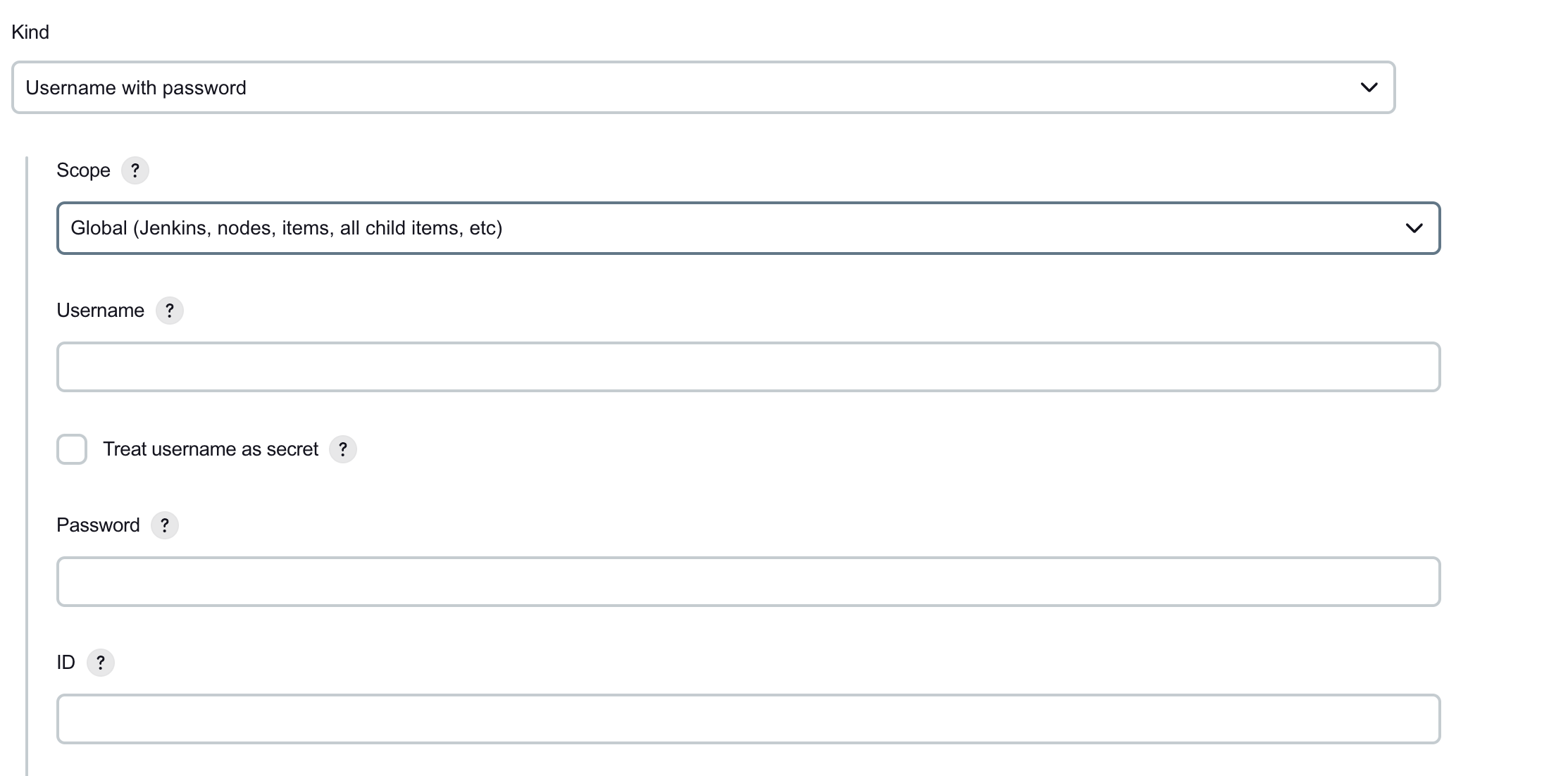Click the 'Treat username as secret' label text
The height and width of the screenshot is (776, 1568).
tap(211, 449)
